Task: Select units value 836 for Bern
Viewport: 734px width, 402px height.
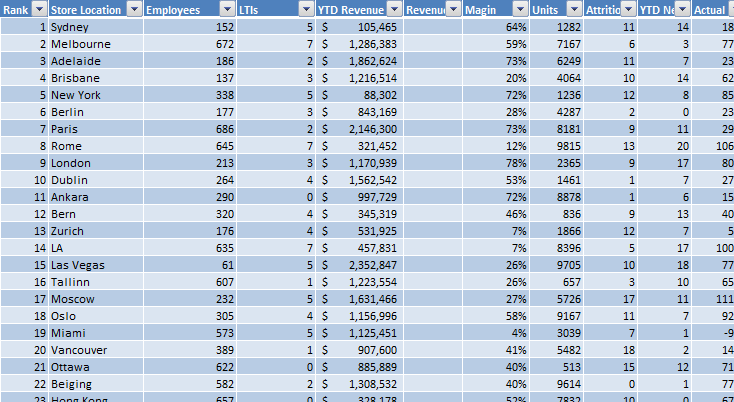Action: click(557, 214)
